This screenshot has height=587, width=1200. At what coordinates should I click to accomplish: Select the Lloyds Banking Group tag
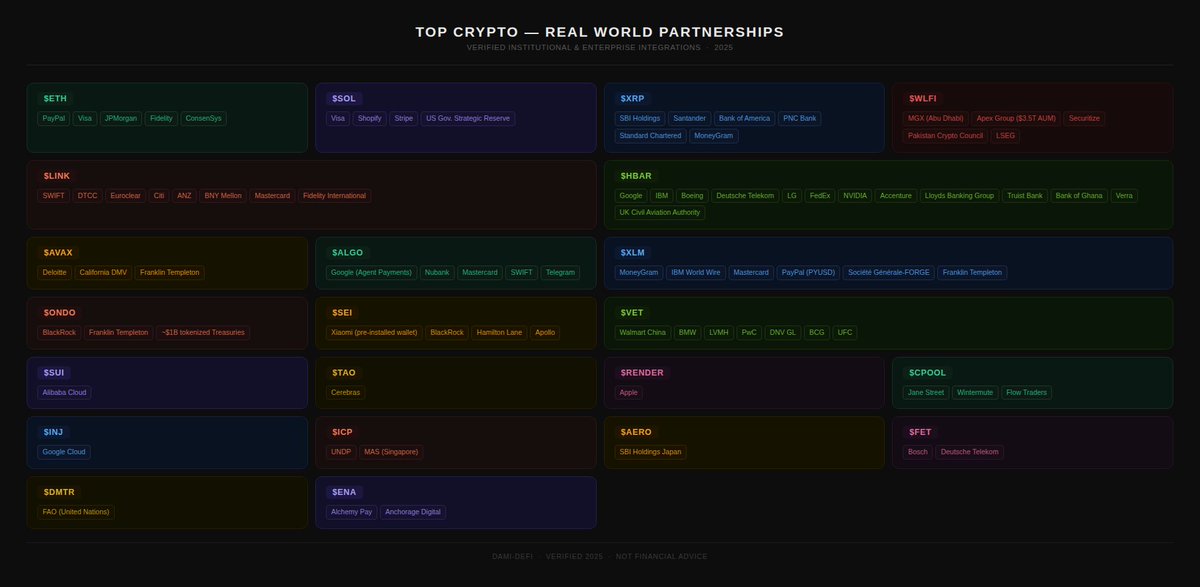[x=958, y=195]
